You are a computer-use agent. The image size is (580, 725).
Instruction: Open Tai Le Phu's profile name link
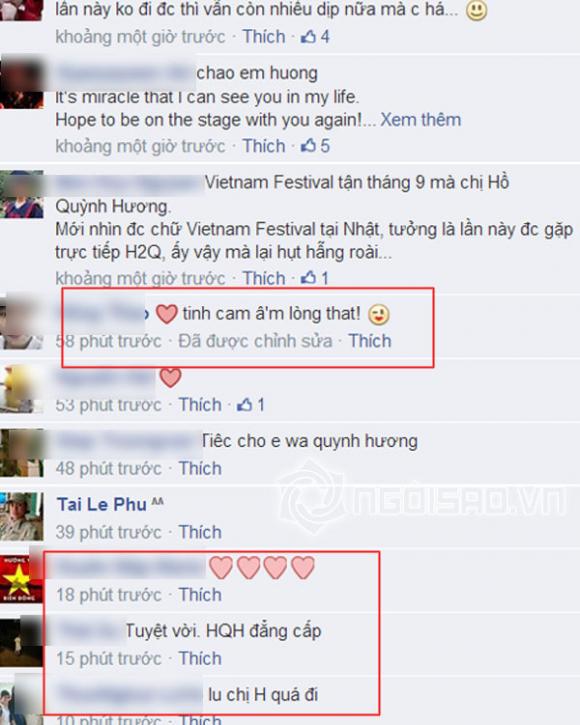(101, 504)
